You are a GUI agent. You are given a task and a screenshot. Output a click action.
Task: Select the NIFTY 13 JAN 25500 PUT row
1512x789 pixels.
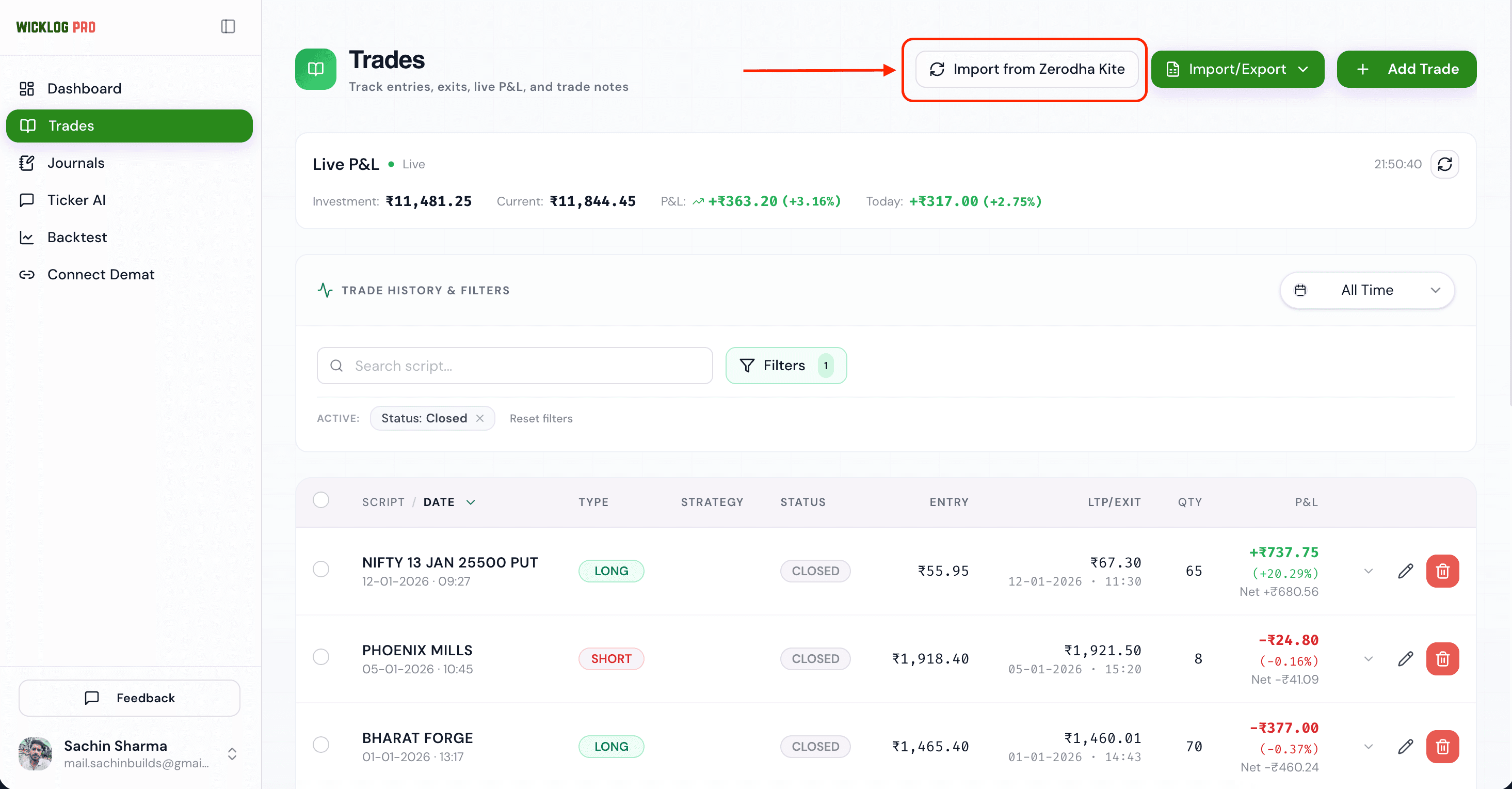321,569
